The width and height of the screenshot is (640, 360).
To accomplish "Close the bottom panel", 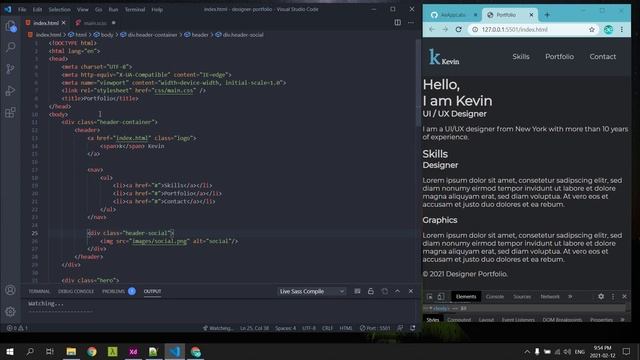I will tap(411, 291).
